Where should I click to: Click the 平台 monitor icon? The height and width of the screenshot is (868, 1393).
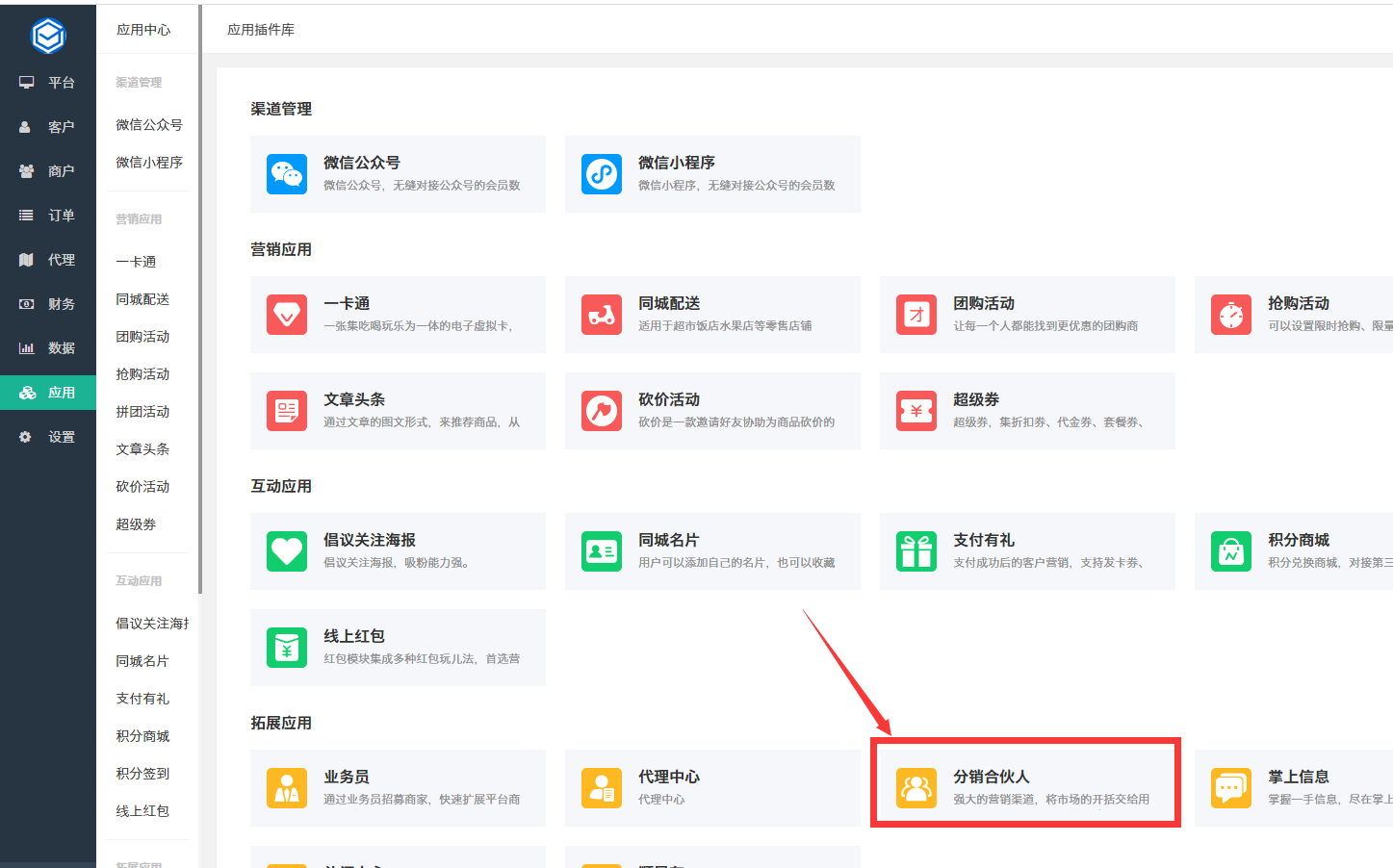coord(27,83)
